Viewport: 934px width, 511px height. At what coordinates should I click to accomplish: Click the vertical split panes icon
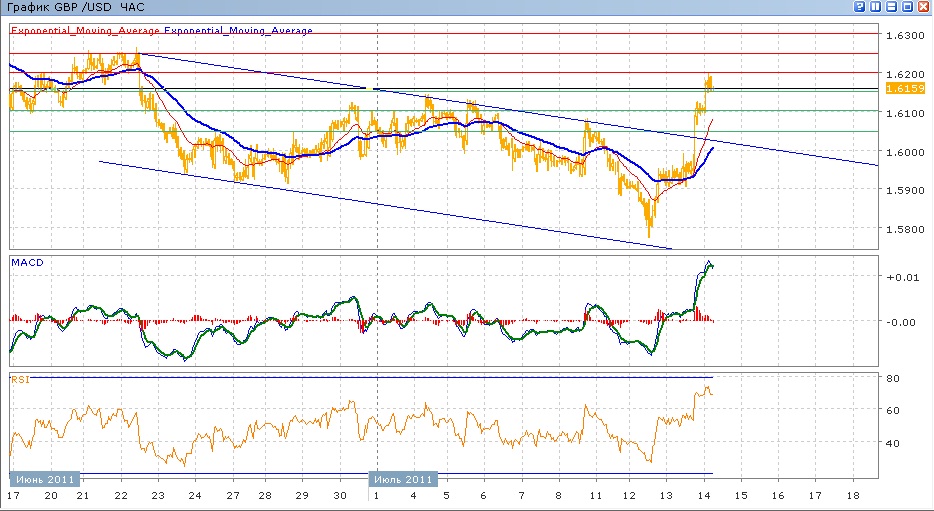[876, 7]
